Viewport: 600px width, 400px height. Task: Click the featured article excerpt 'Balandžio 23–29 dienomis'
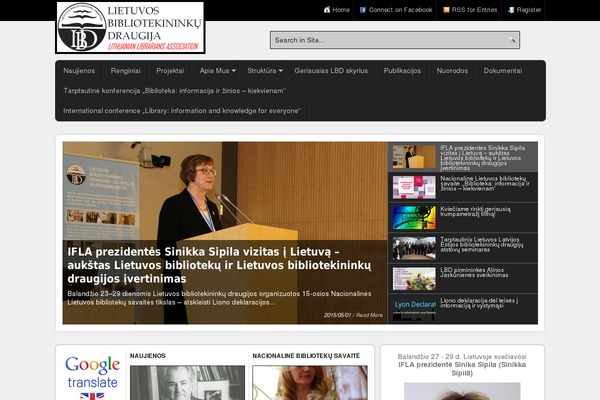(219, 298)
